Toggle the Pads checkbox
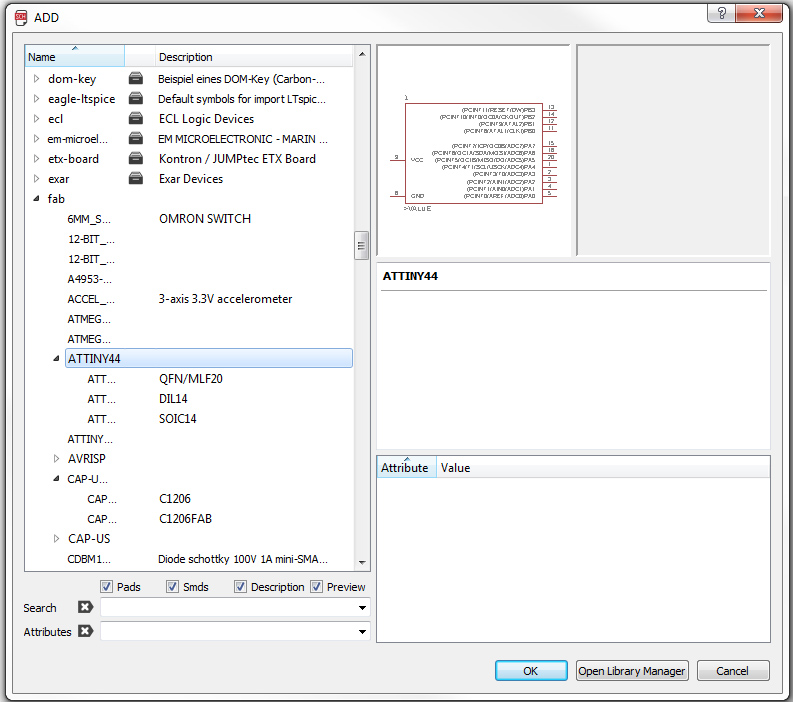The width and height of the screenshot is (793, 702). pos(106,587)
